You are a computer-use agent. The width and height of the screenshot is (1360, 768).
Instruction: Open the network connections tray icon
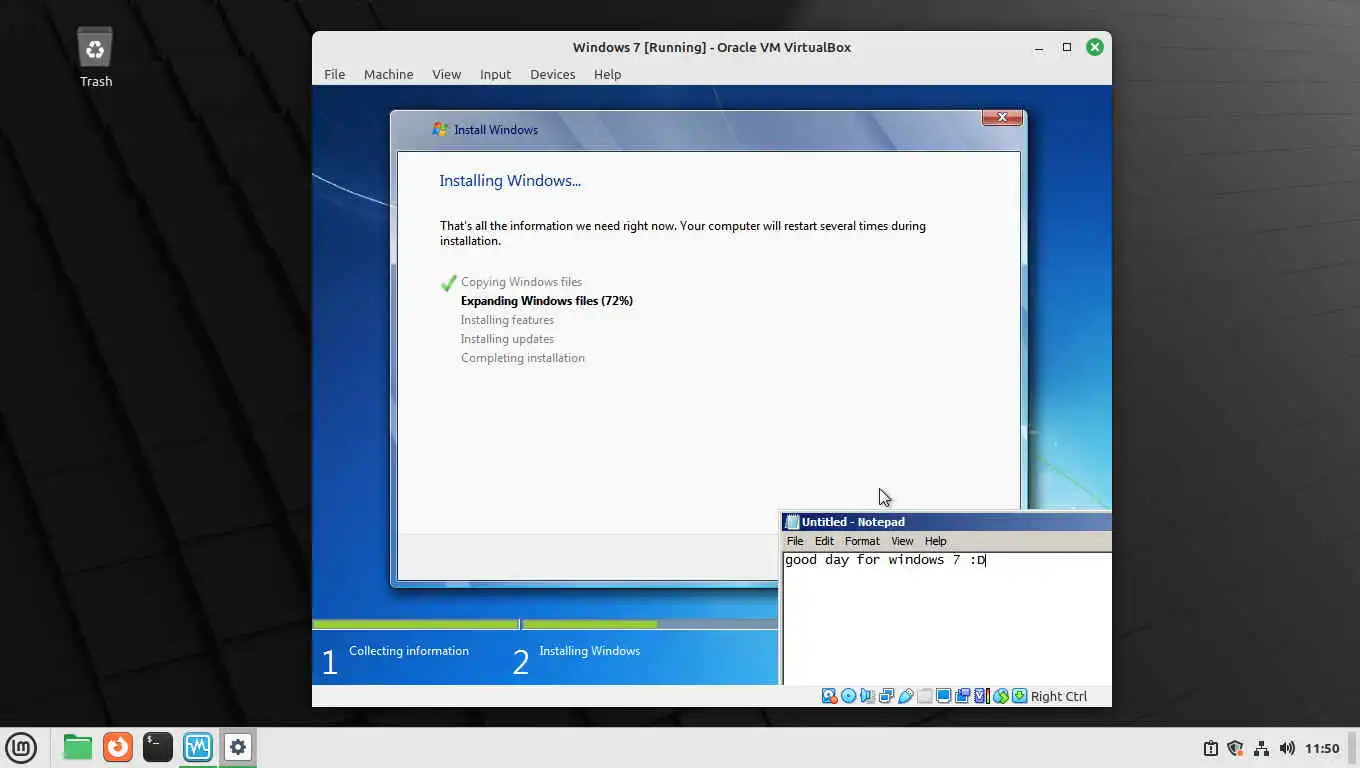[1261, 748]
